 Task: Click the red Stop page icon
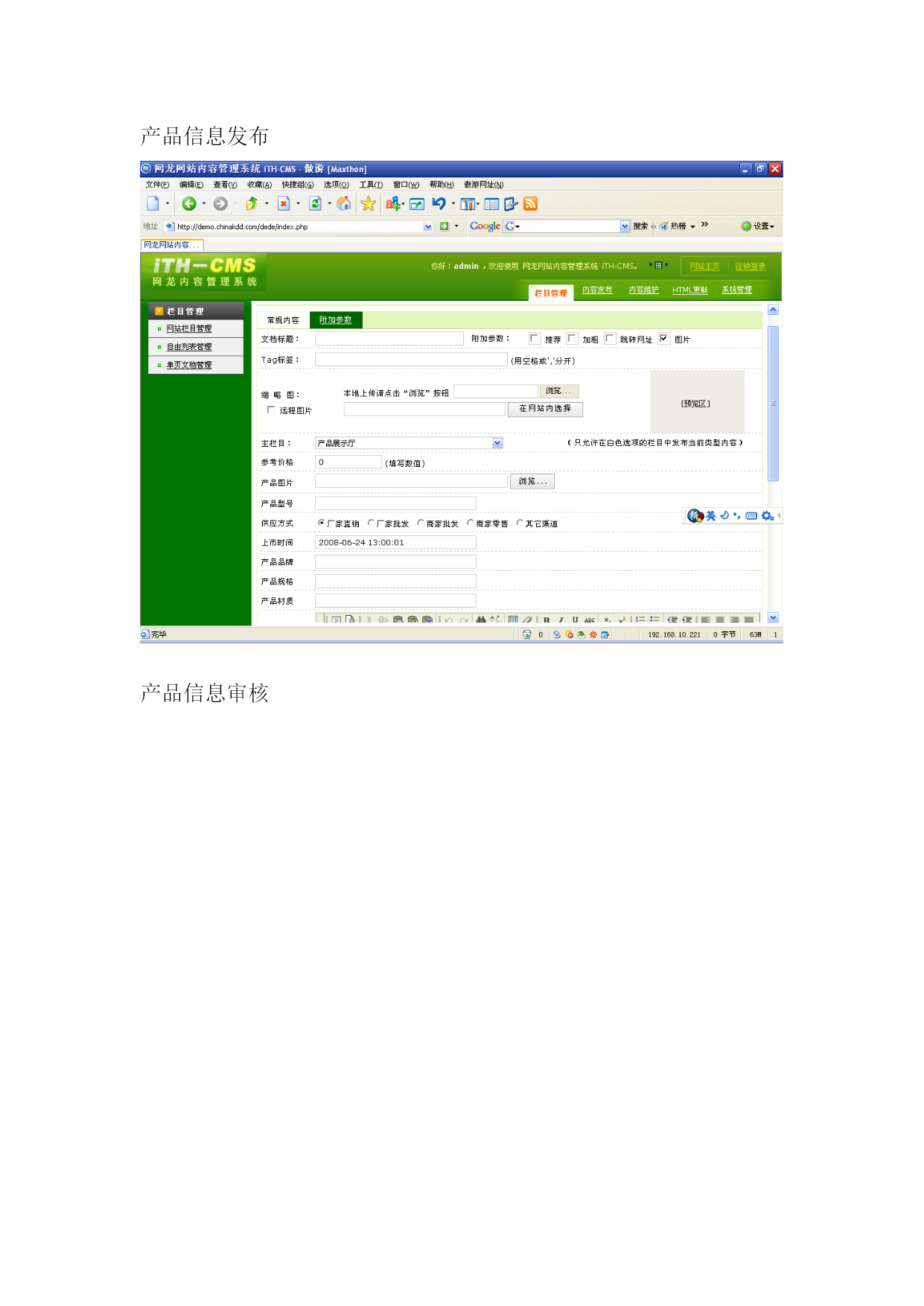point(284,203)
